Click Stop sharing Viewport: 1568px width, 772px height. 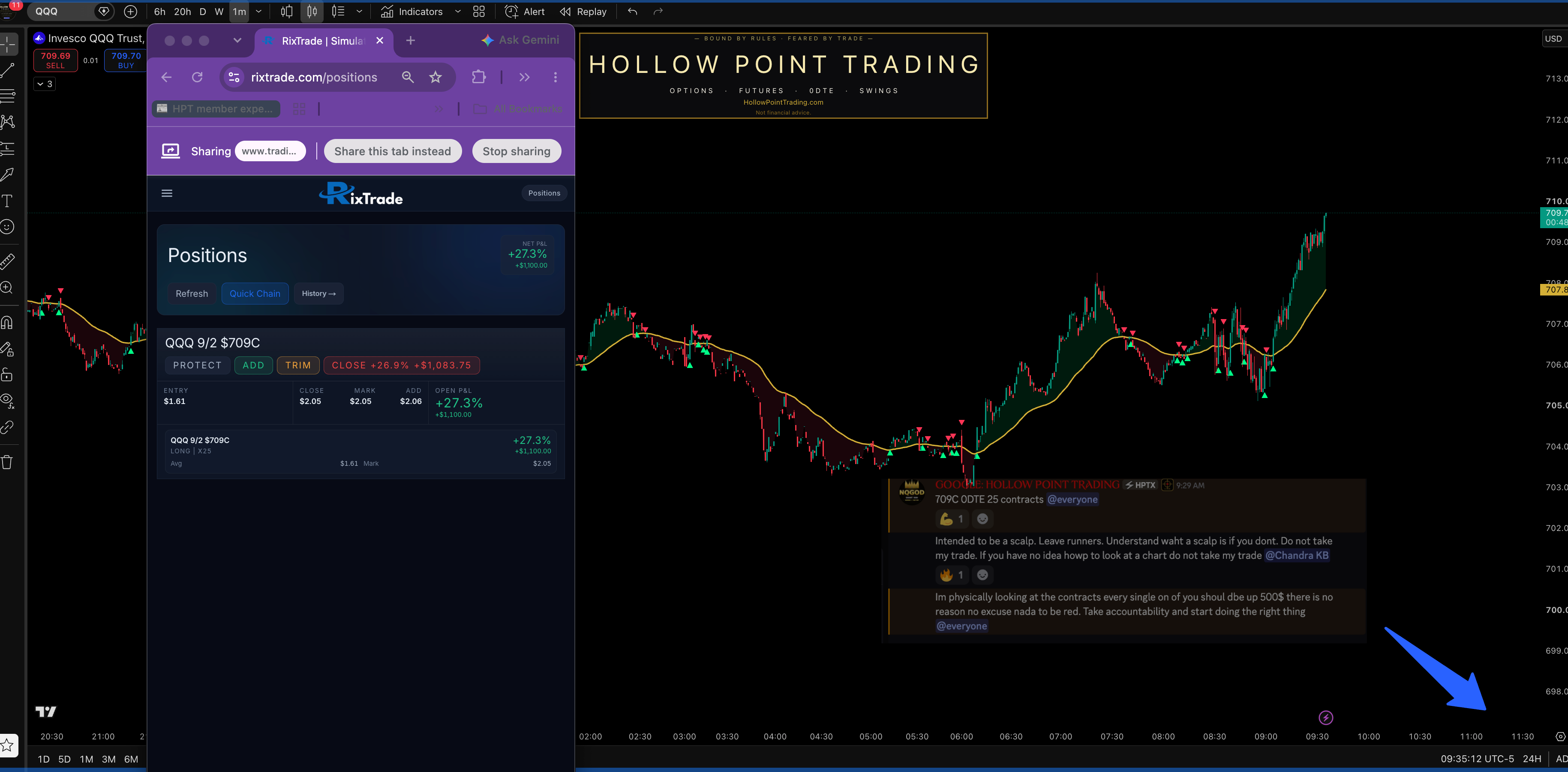pos(516,151)
